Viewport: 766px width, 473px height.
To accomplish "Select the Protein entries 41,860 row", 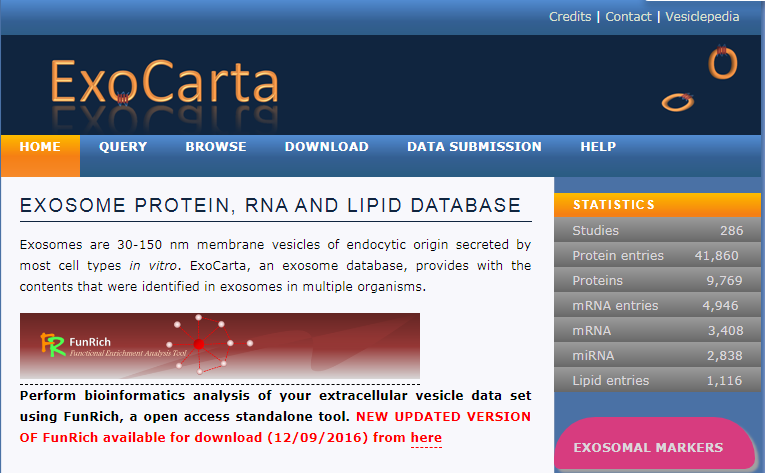I will point(658,255).
